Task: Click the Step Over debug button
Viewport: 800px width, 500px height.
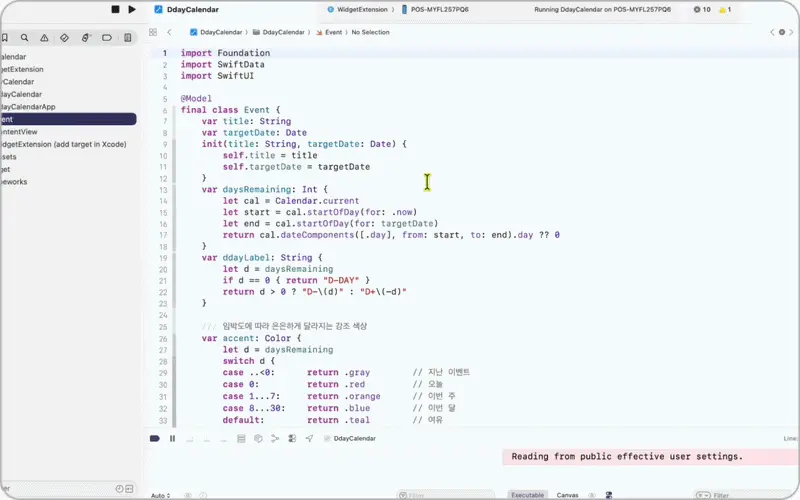Action: point(190,439)
